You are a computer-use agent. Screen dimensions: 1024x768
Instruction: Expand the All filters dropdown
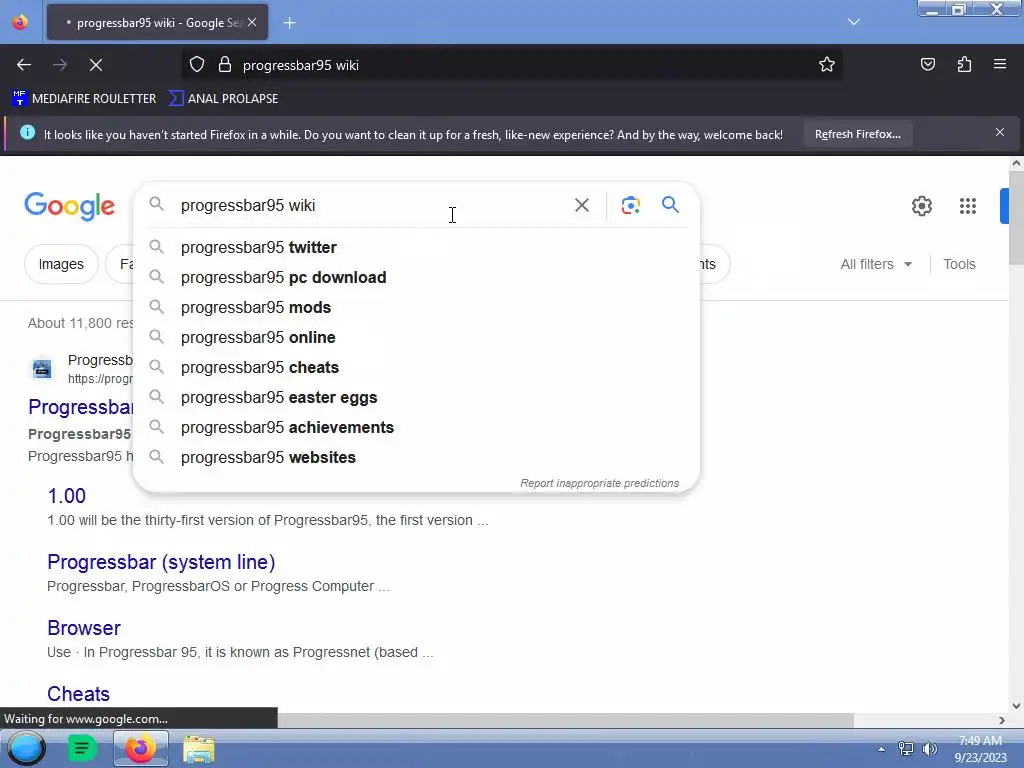[x=876, y=264]
